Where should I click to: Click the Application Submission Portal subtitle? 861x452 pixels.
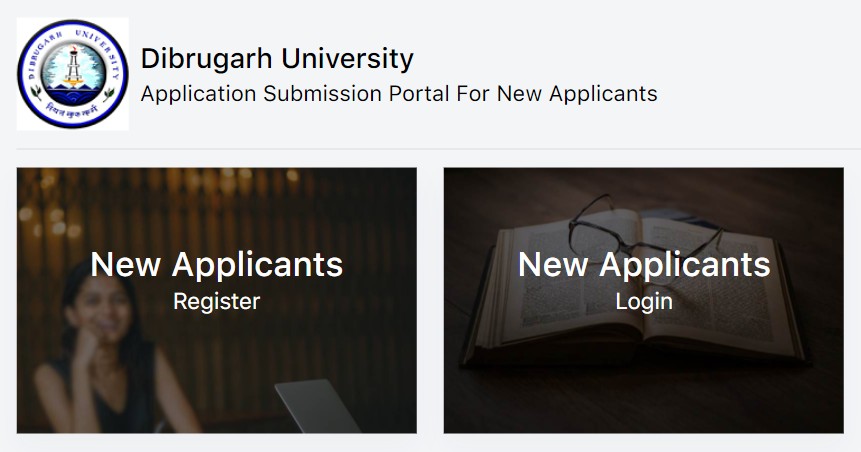click(399, 93)
